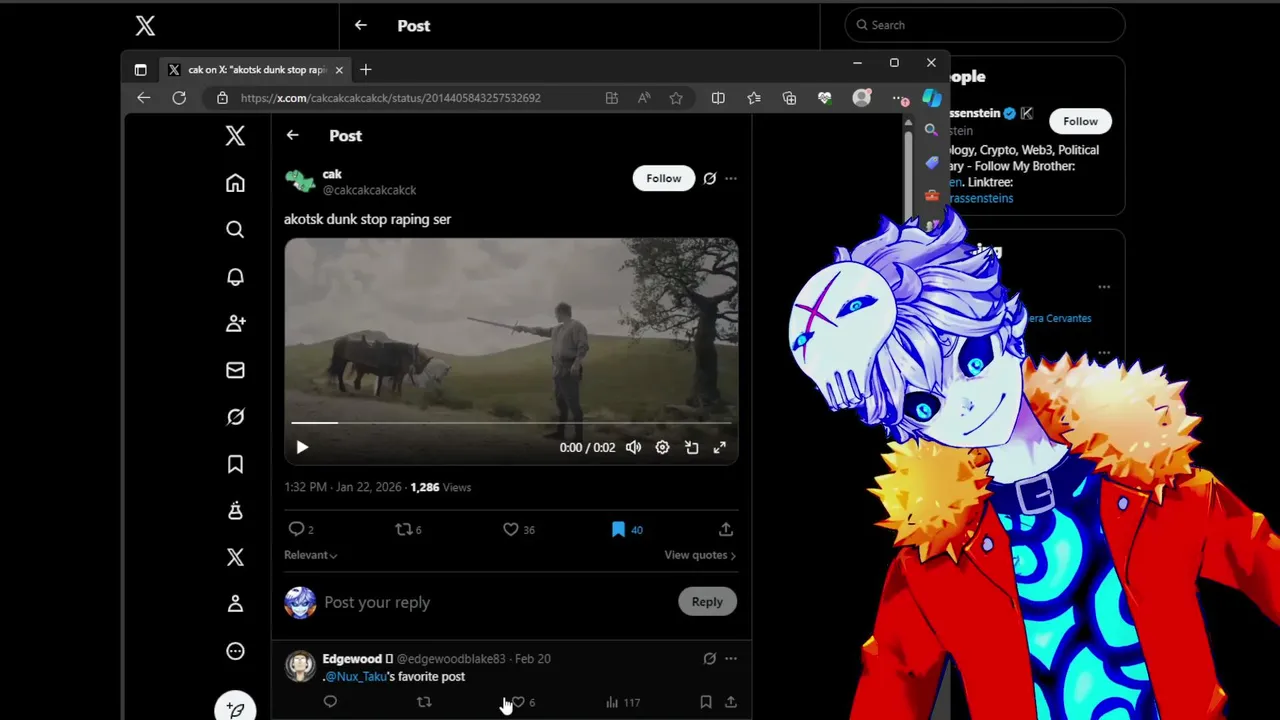Image resolution: width=1280 pixels, height=720 pixels.
Task: Reply to cak's post via comment icon
Action: [296, 529]
